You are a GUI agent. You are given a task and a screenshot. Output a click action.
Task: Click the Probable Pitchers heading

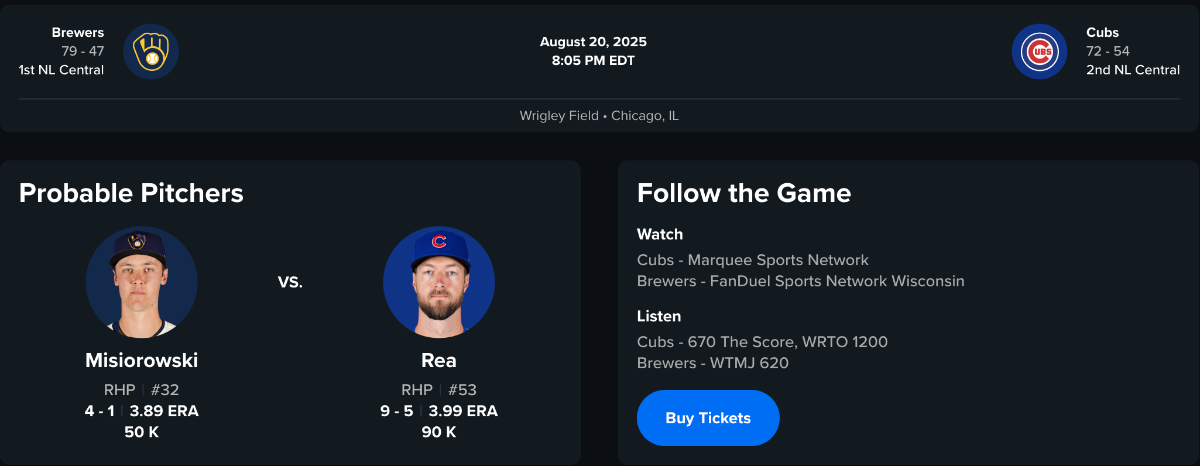(131, 193)
